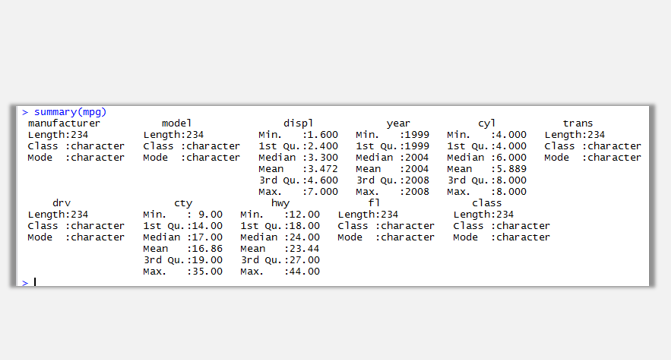The image size is (671, 360).
Task: Click Length:234 under manufacturer
Action: point(58,135)
